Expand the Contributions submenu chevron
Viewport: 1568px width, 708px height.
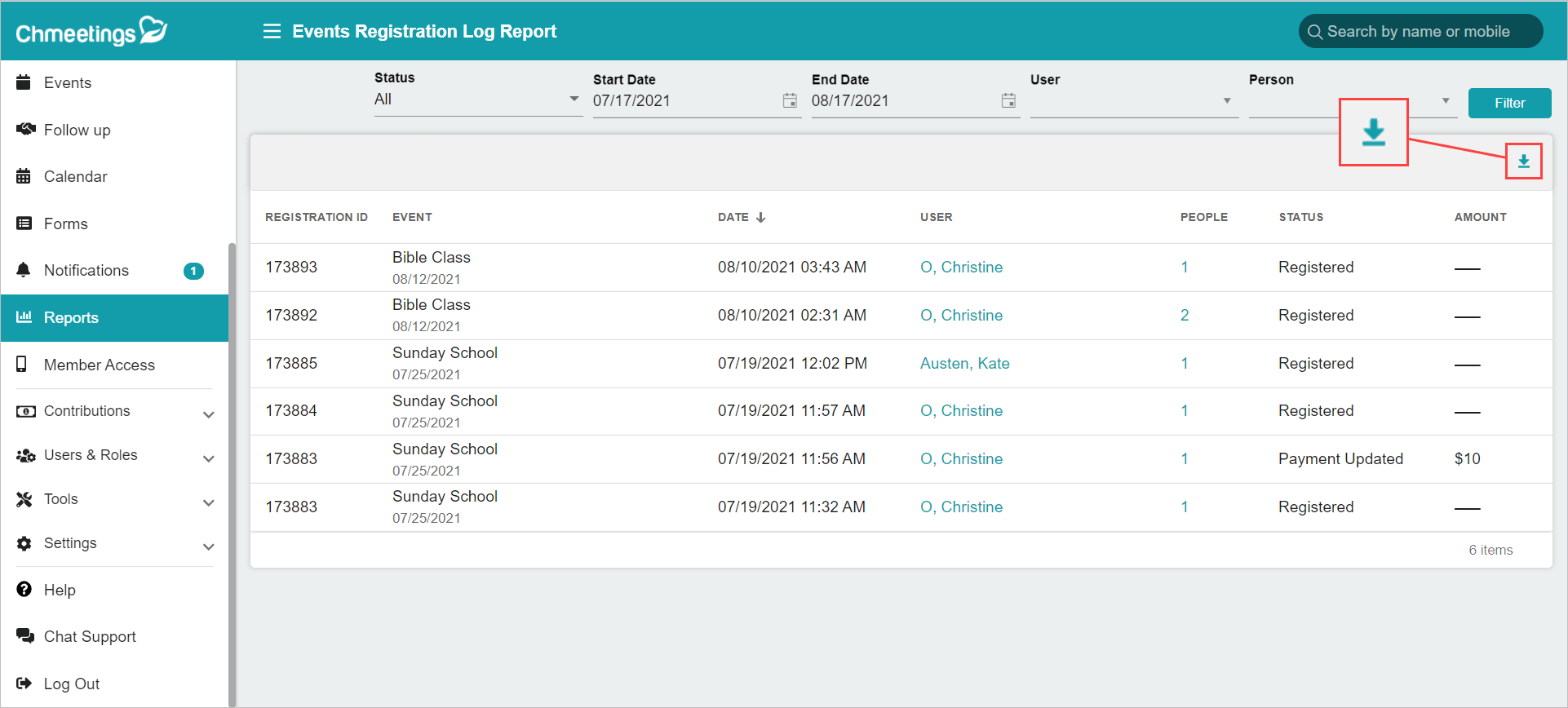coord(209,414)
